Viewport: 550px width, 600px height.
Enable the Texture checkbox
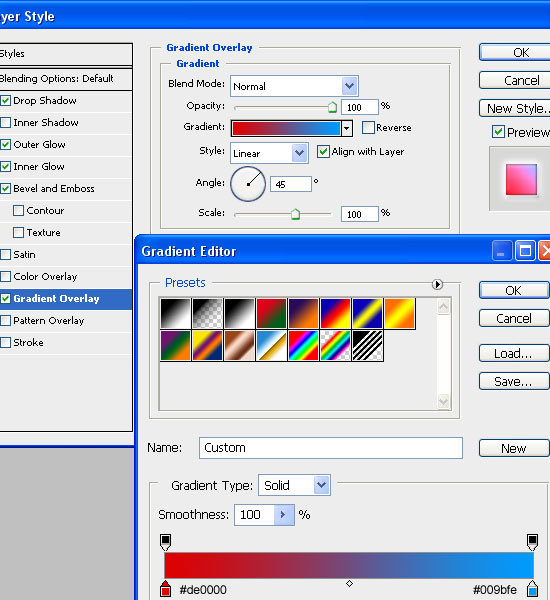click(18, 233)
